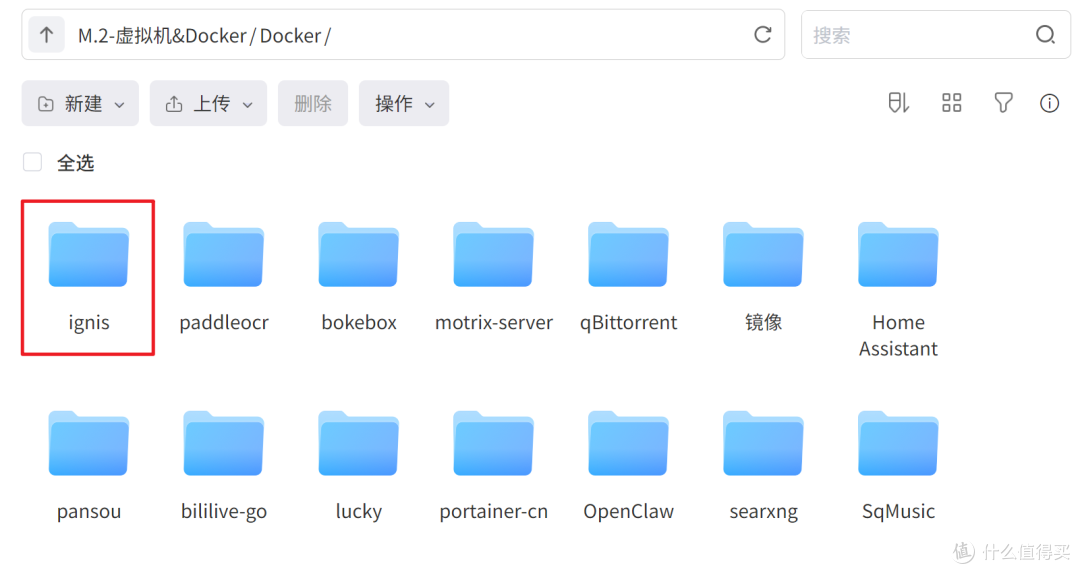Open the sort order icon

(x=898, y=103)
